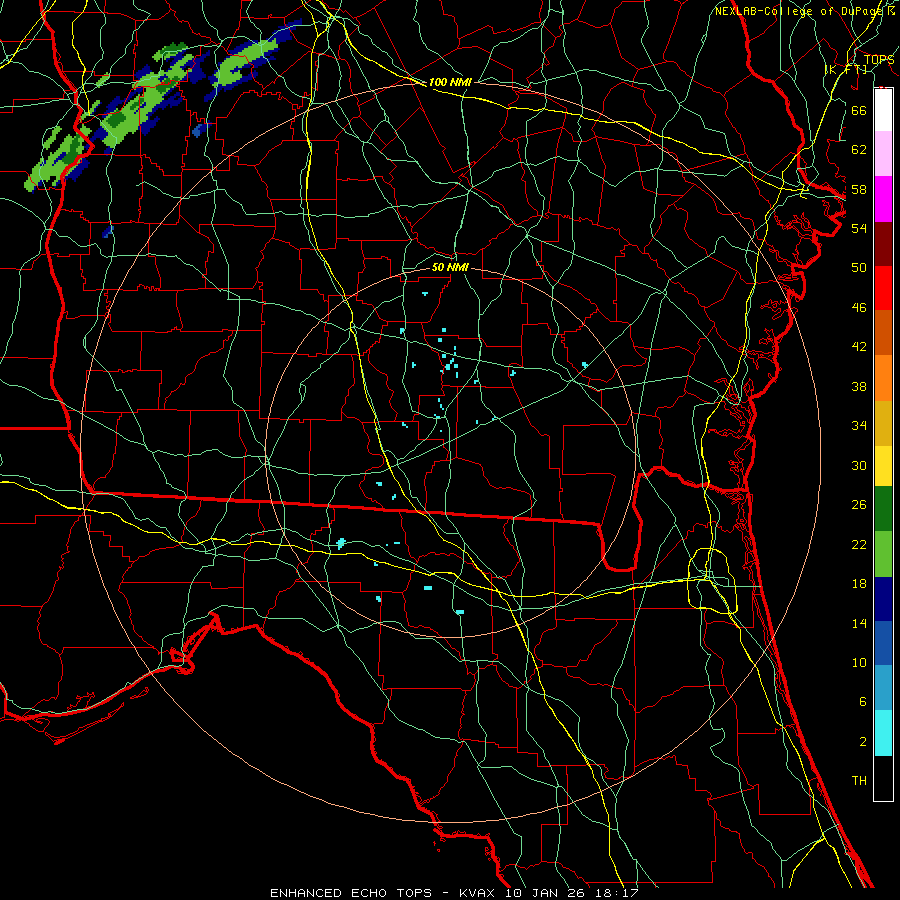The height and width of the screenshot is (900, 900).
Task: Click the "18" legend value
Action: click(859, 584)
